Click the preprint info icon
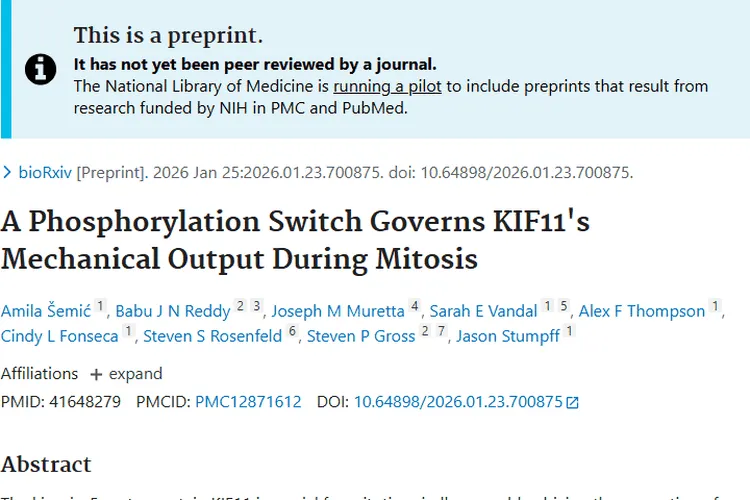 click(40, 69)
